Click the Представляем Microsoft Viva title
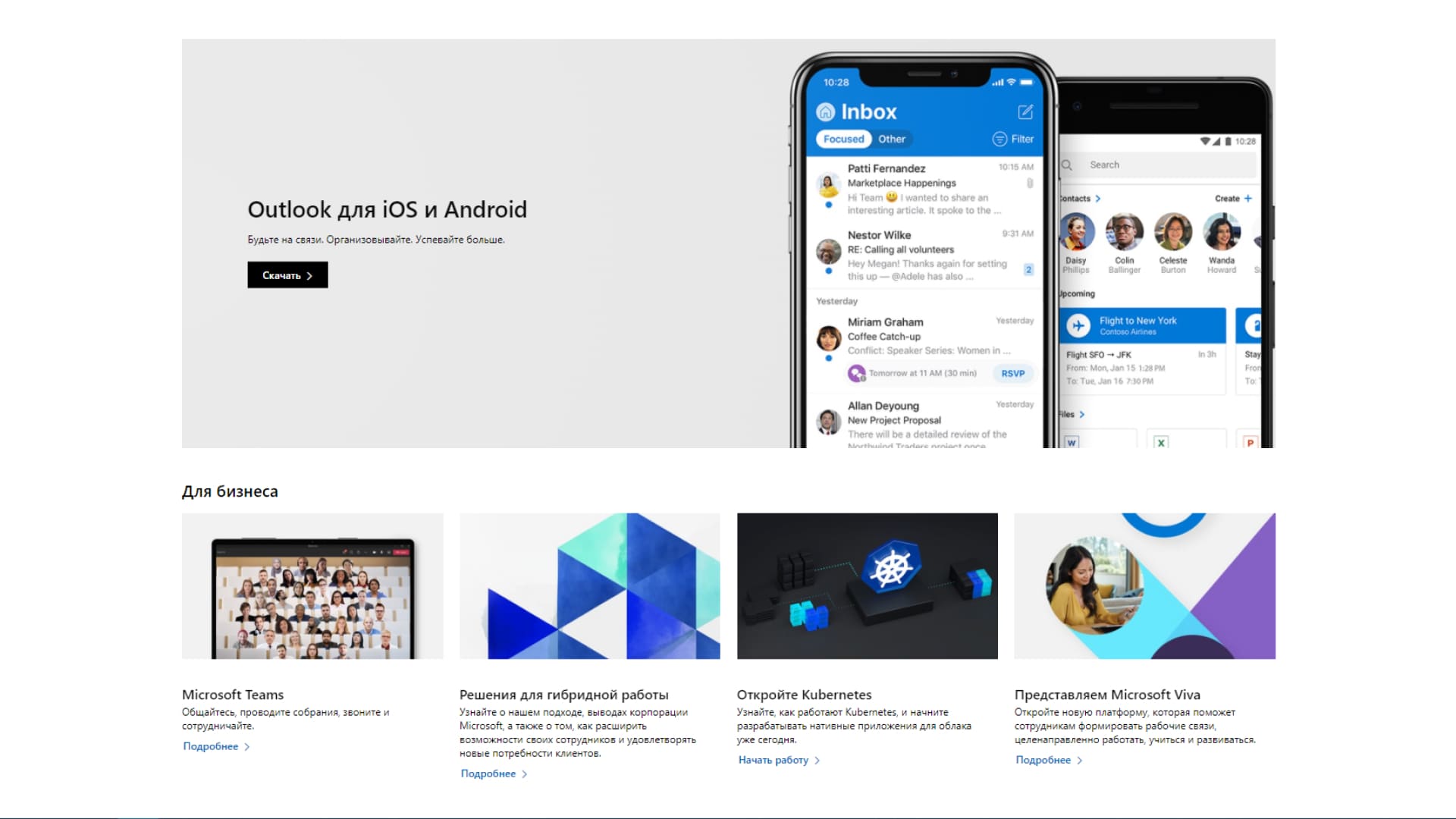This screenshot has height=819, width=1456. point(1107,695)
